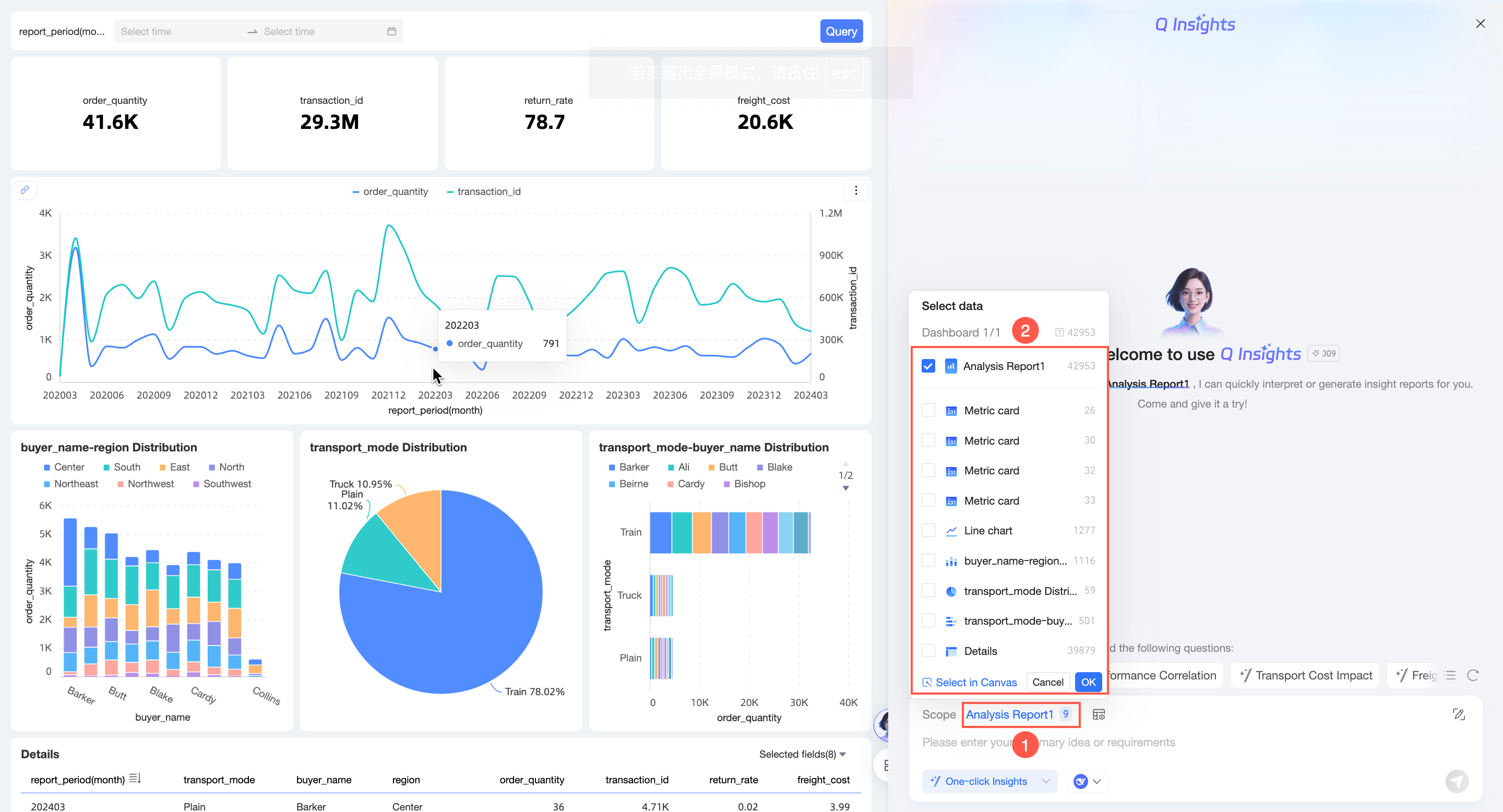Image resolution: width=1503 pixels, height=812 pixels.
Task: Click the link icon on line chart
Action: [x=25, y=189]
